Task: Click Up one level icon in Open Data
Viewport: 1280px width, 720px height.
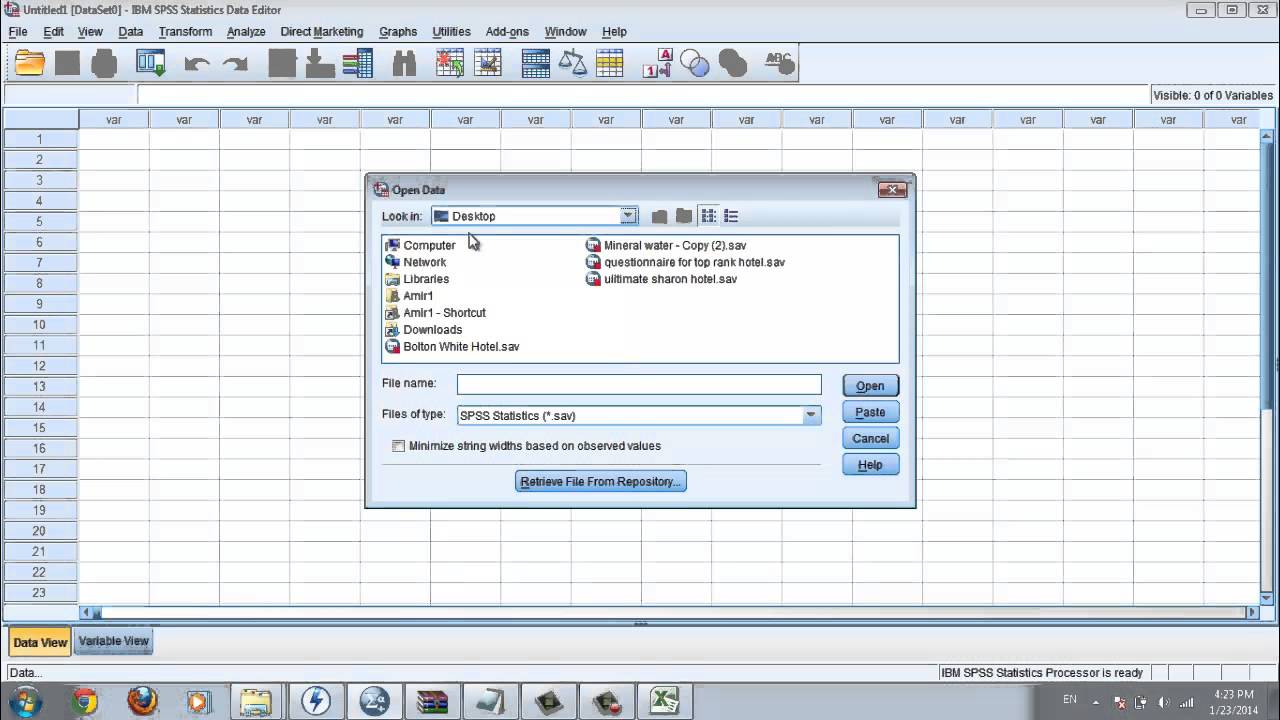Action: (x=659, y=216)
